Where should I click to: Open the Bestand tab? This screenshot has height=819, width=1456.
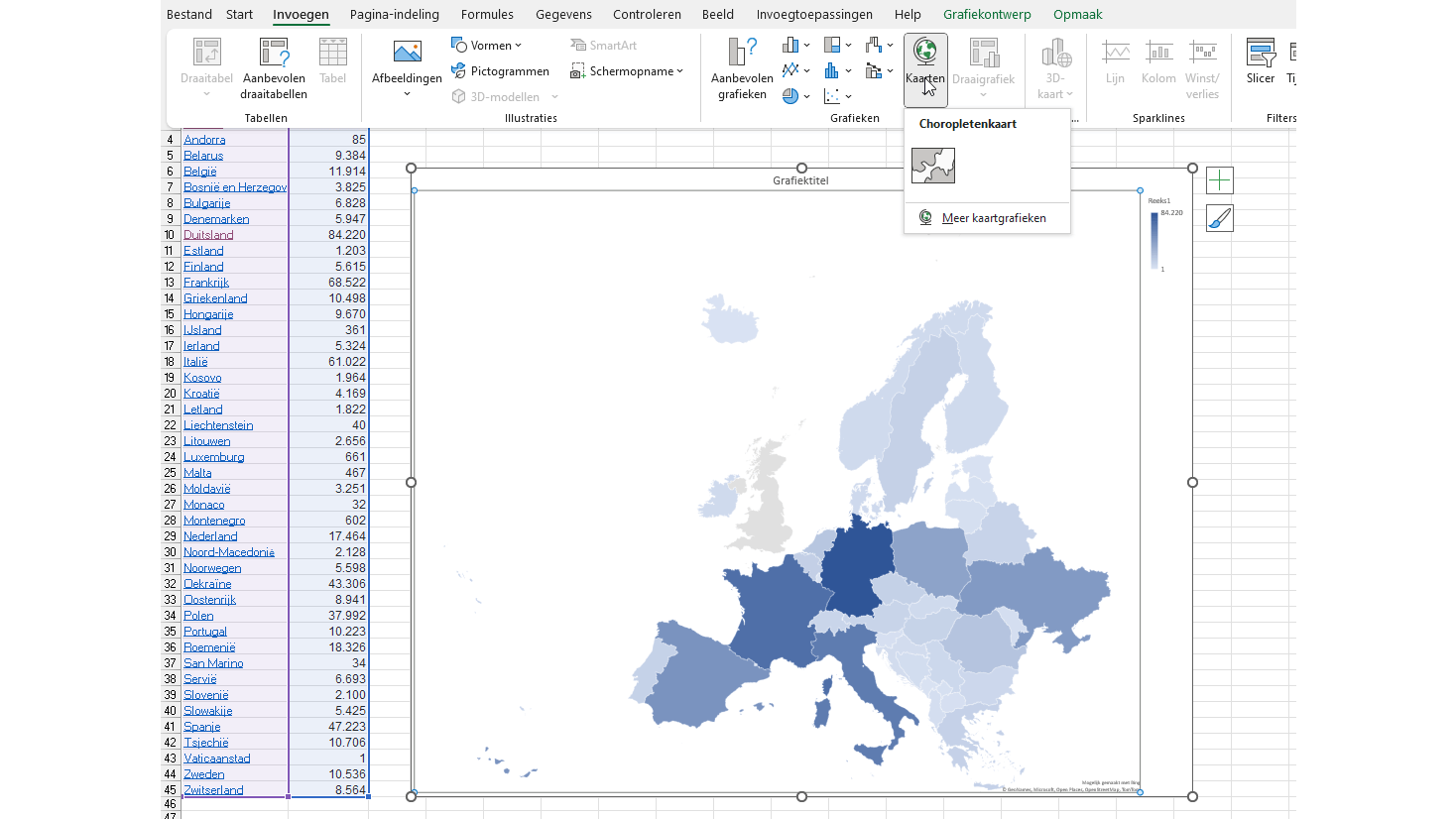pyautogui.click(x=189, y=14)
